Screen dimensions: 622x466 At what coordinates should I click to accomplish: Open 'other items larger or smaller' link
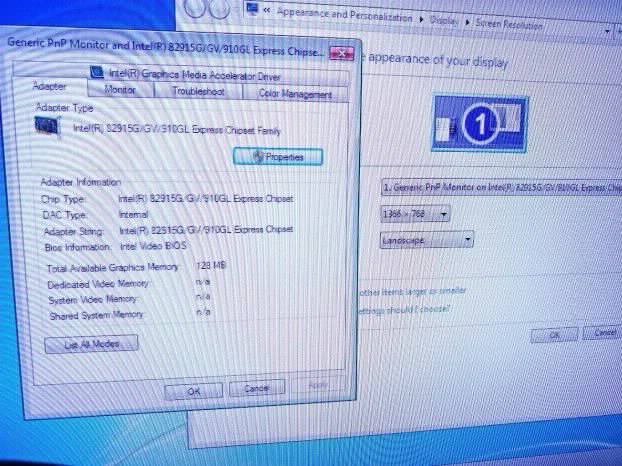coord(412,292)
